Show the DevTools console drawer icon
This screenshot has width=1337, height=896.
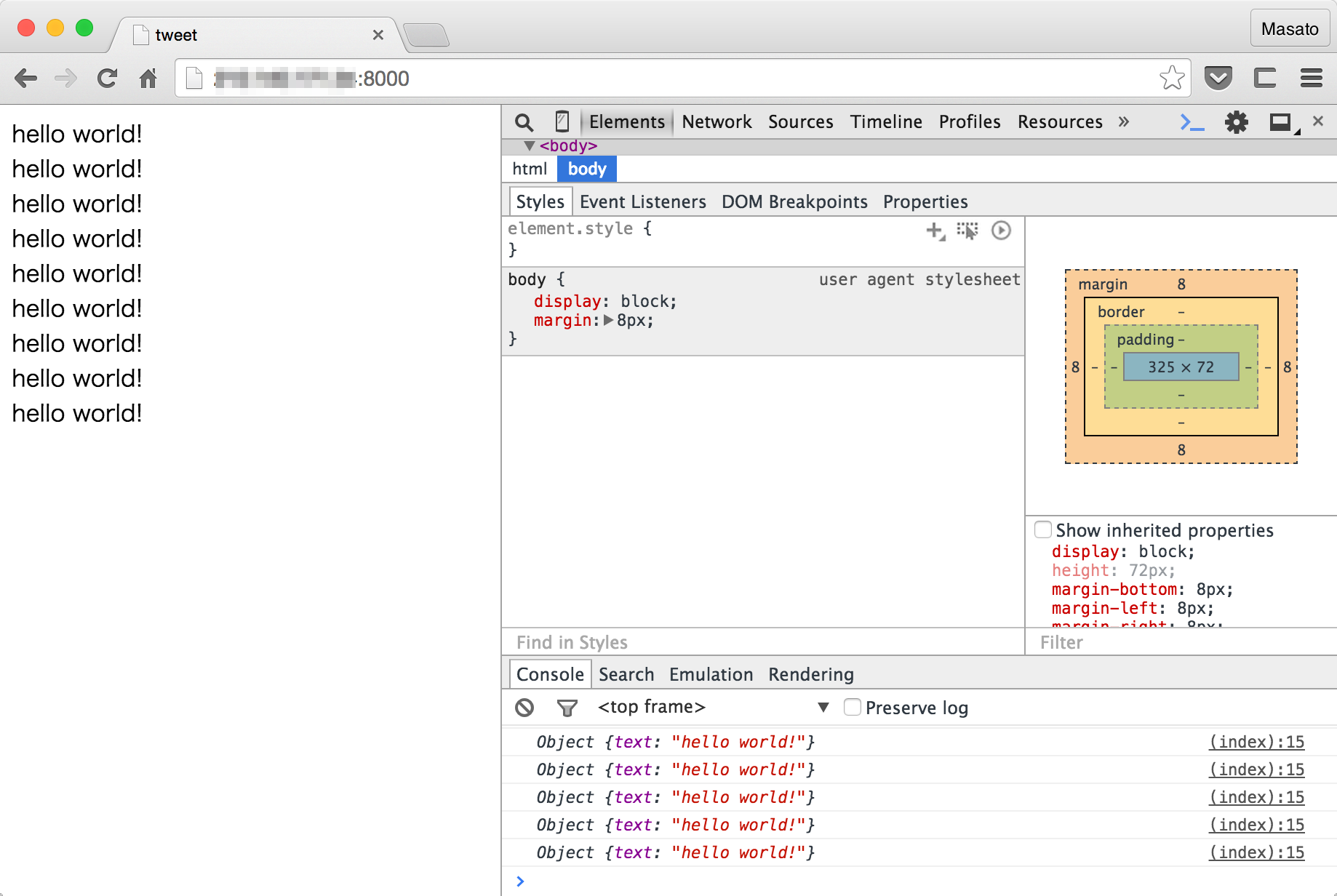point(1192,122)
